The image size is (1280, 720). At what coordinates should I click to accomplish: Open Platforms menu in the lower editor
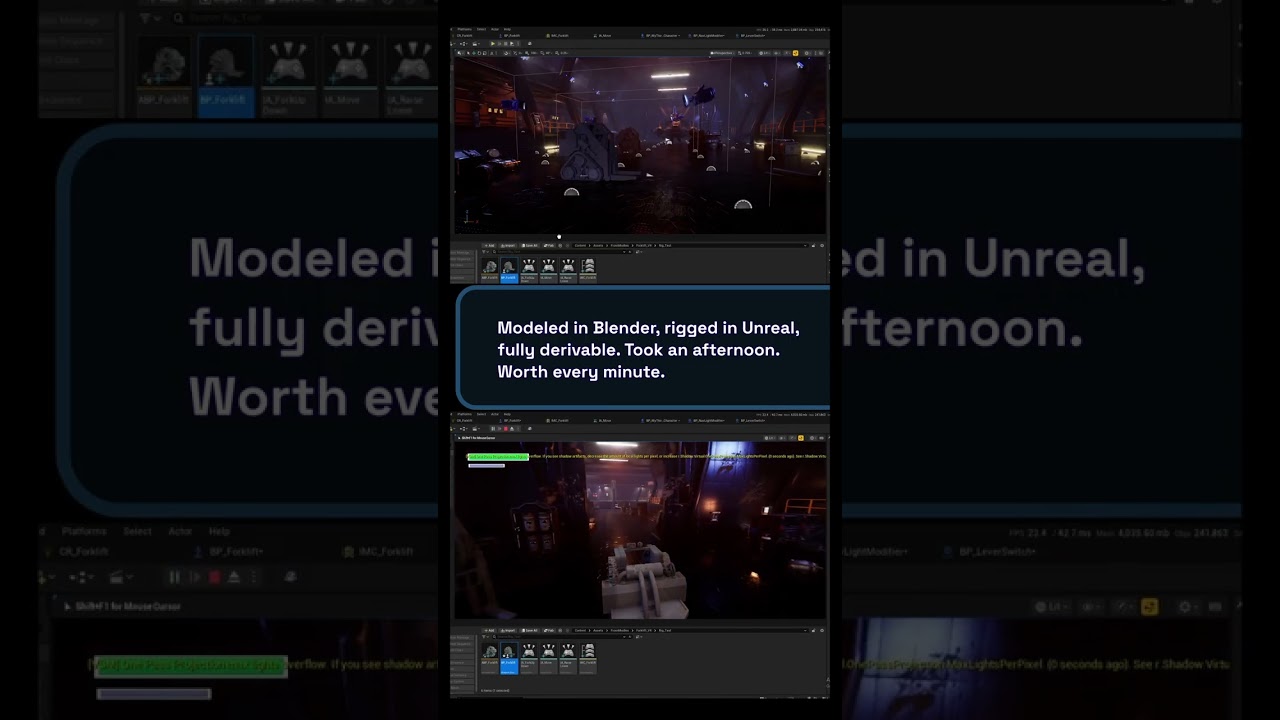coord(464,414)
